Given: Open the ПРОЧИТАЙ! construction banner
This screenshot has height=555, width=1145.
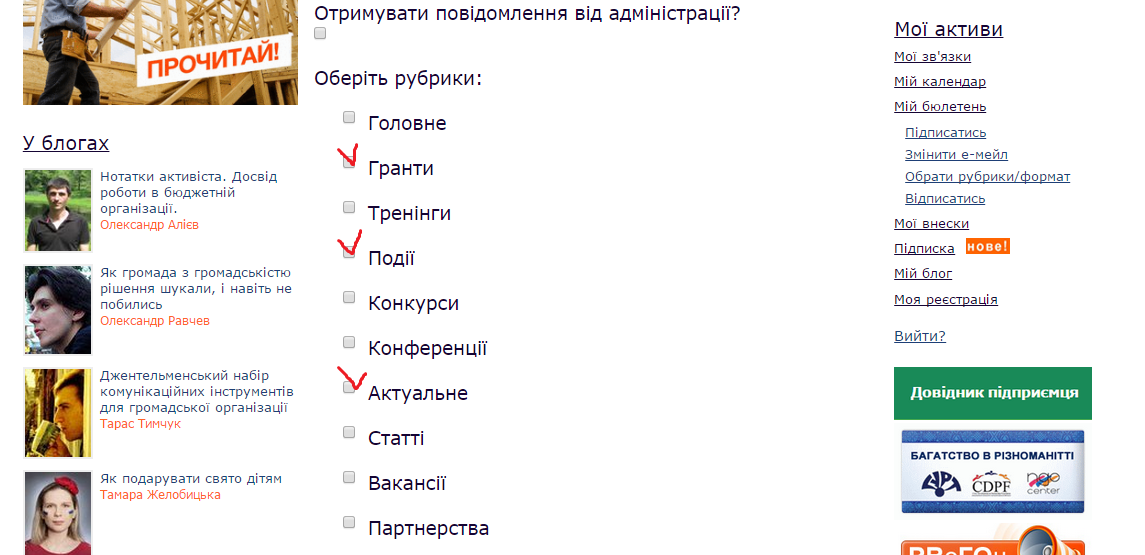Looking at the screenshot, I should [160, 52].
